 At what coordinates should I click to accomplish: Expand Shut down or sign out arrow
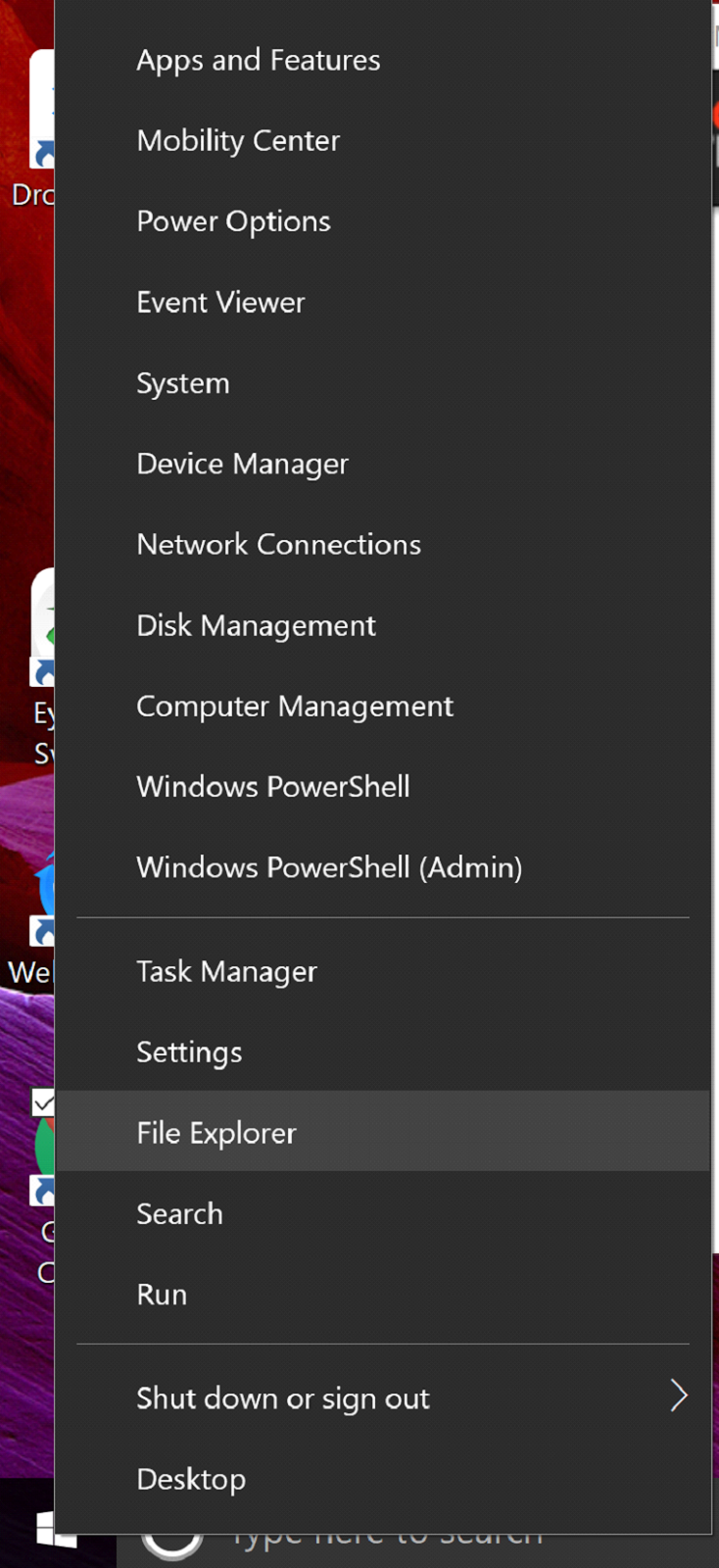[x=679, y=1396]
